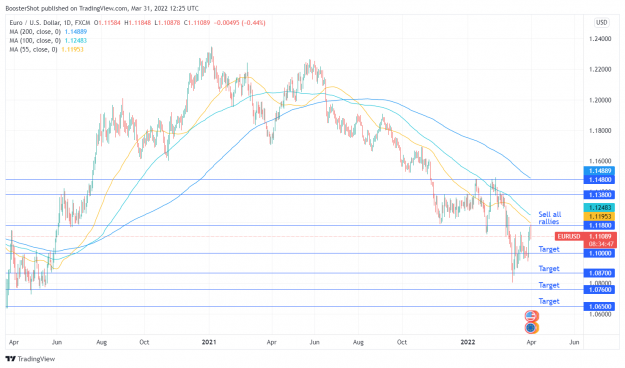Click the red 1.11089 last price tag

click(x=599, y=236)
